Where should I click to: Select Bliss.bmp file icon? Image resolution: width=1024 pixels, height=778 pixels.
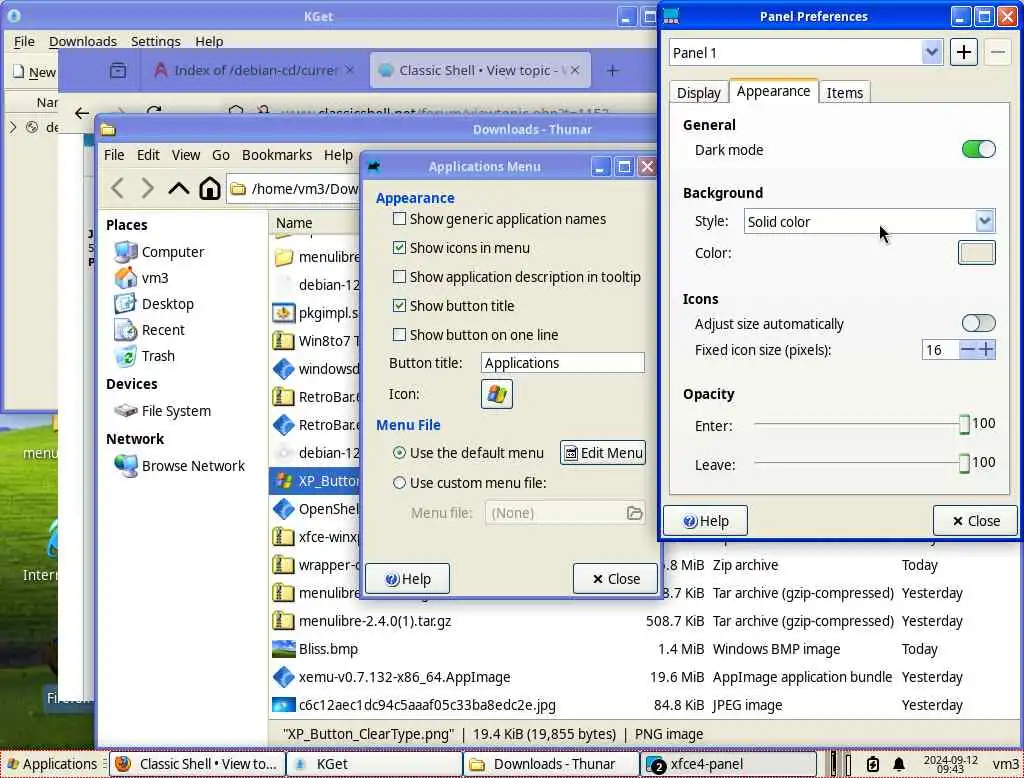coord(283,649)
